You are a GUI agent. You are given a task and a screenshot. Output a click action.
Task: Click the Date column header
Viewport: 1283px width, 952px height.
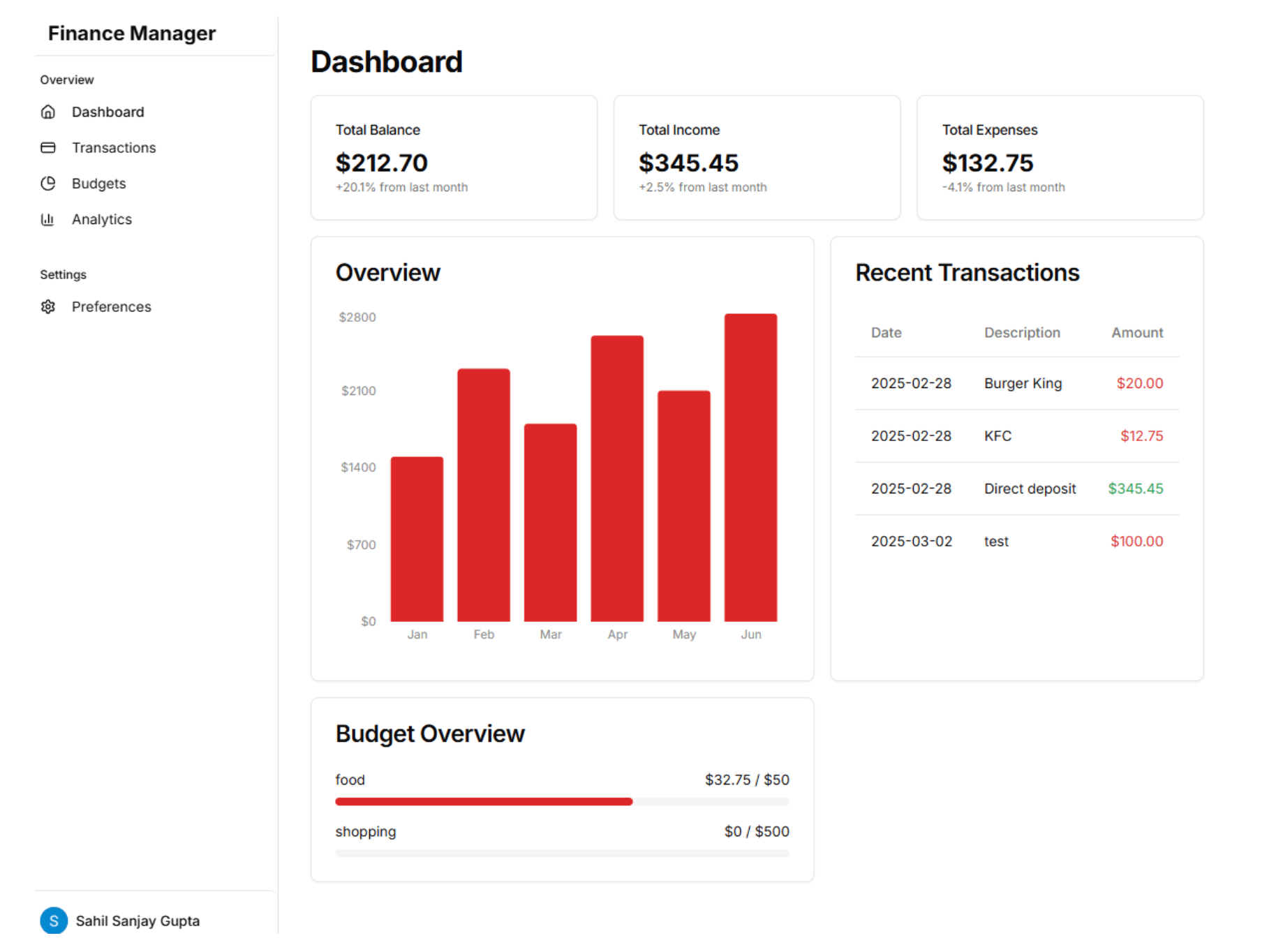pos(887,332)
